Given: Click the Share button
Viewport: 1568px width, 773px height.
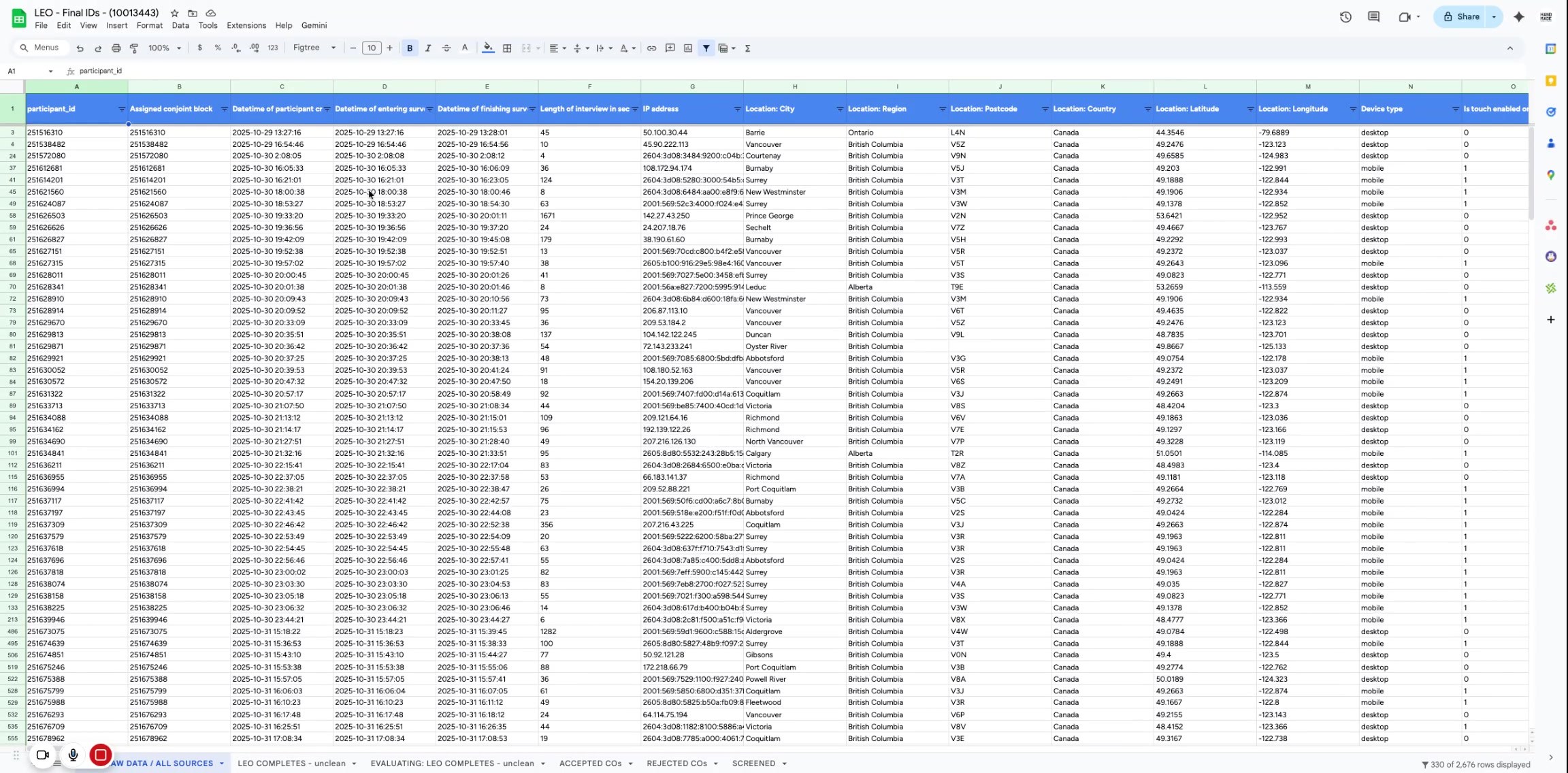Looking at the screenshot, I should click(x=1461, y=17).
